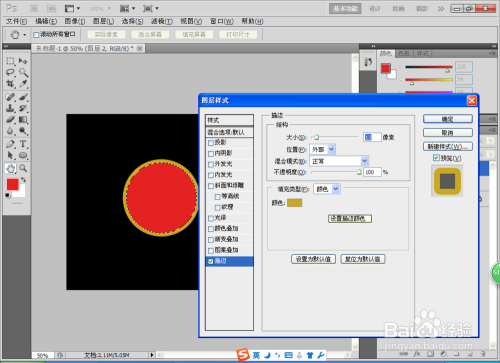Select the Horizontal Type tool
Viewport: 500px width, 363px height.
pos(23,144)
